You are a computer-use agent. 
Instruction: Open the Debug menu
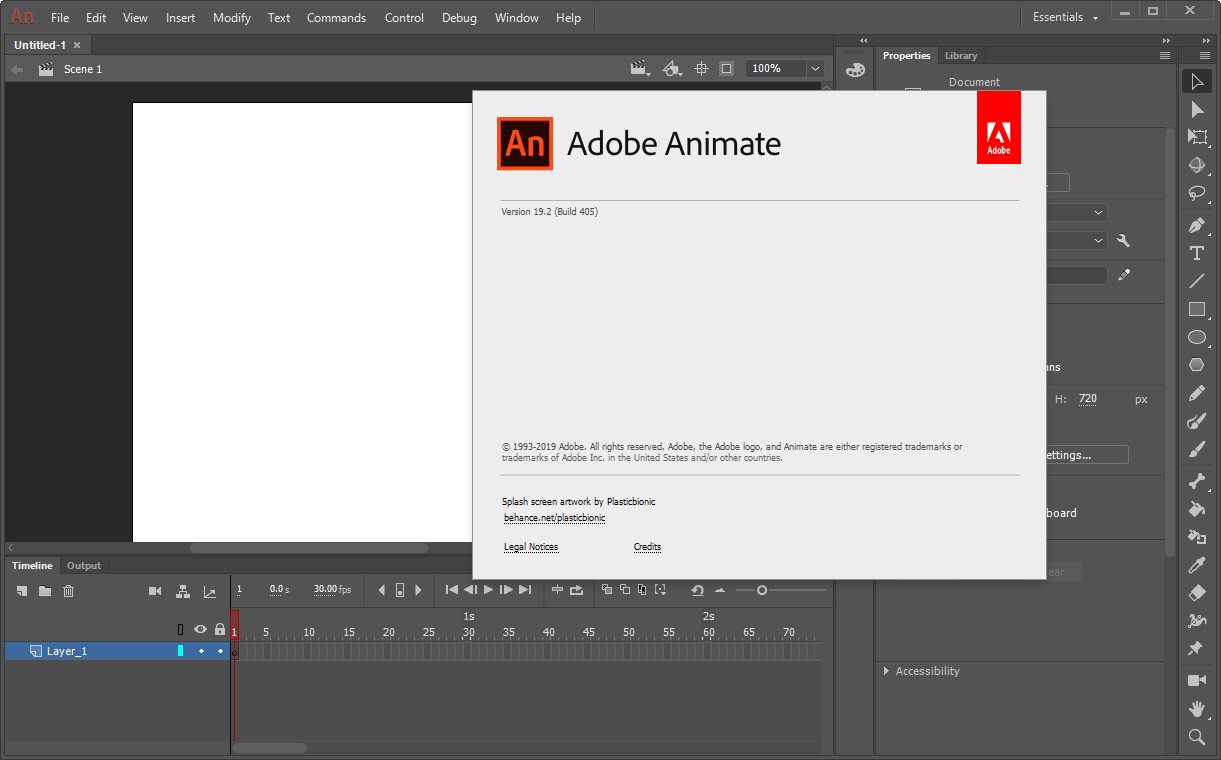pyautogui.click(x=459, y=17)
